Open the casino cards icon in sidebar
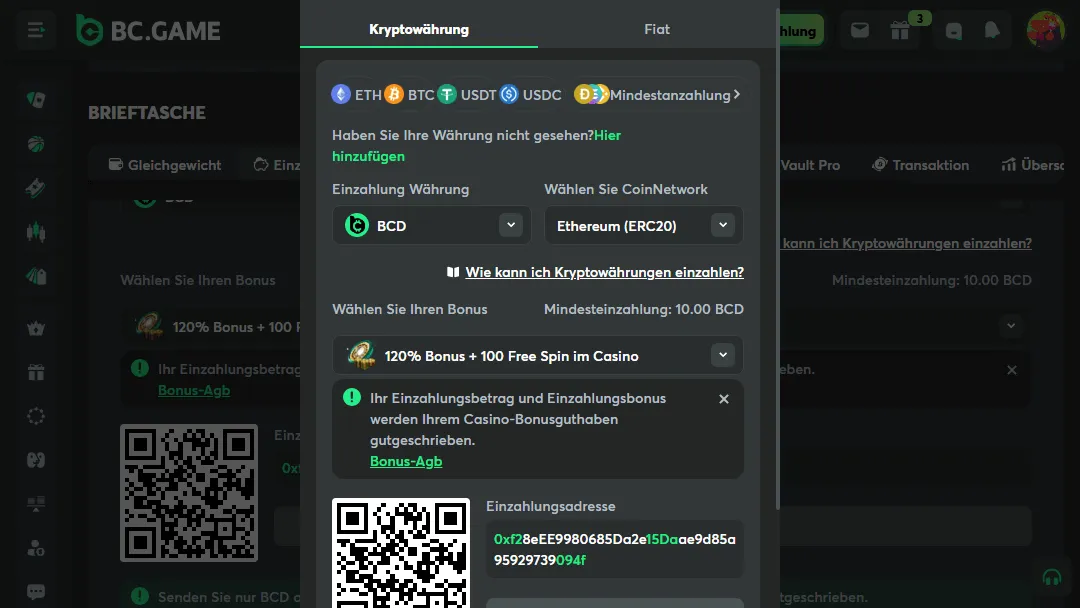 click(36, 100)
